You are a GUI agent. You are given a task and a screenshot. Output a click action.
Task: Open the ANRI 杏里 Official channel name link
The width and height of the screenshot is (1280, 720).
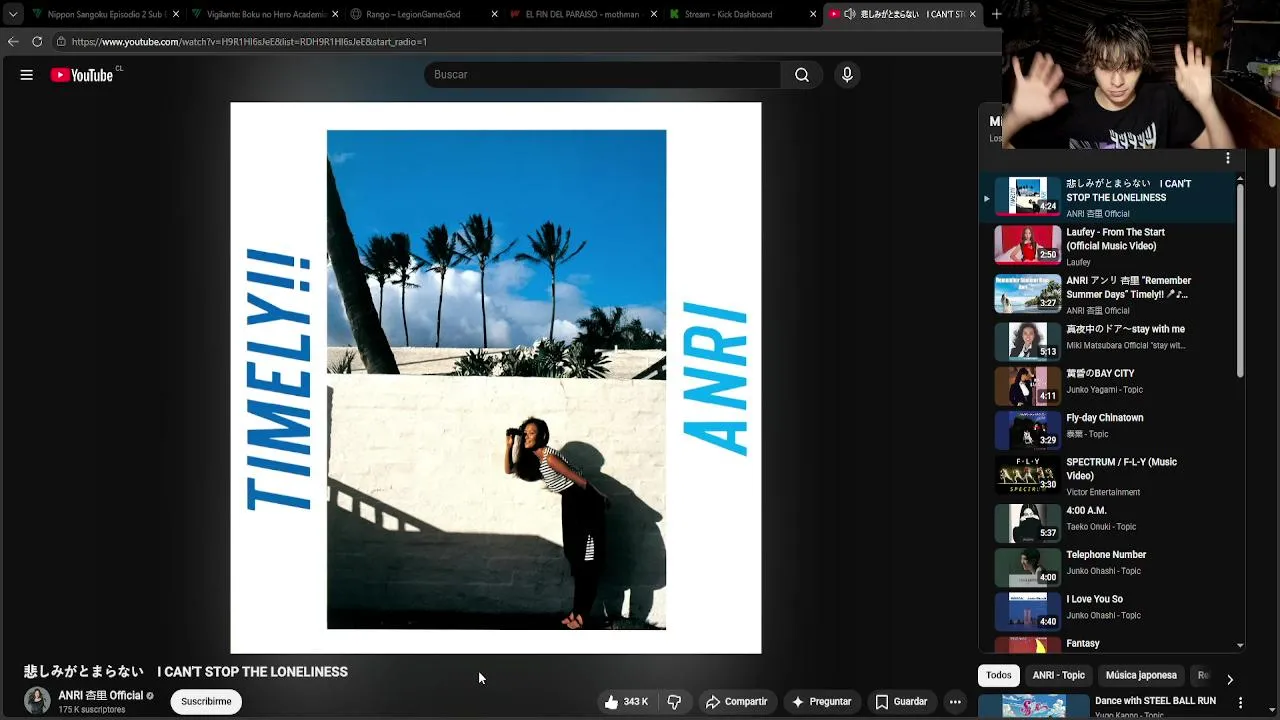point(100,695)
